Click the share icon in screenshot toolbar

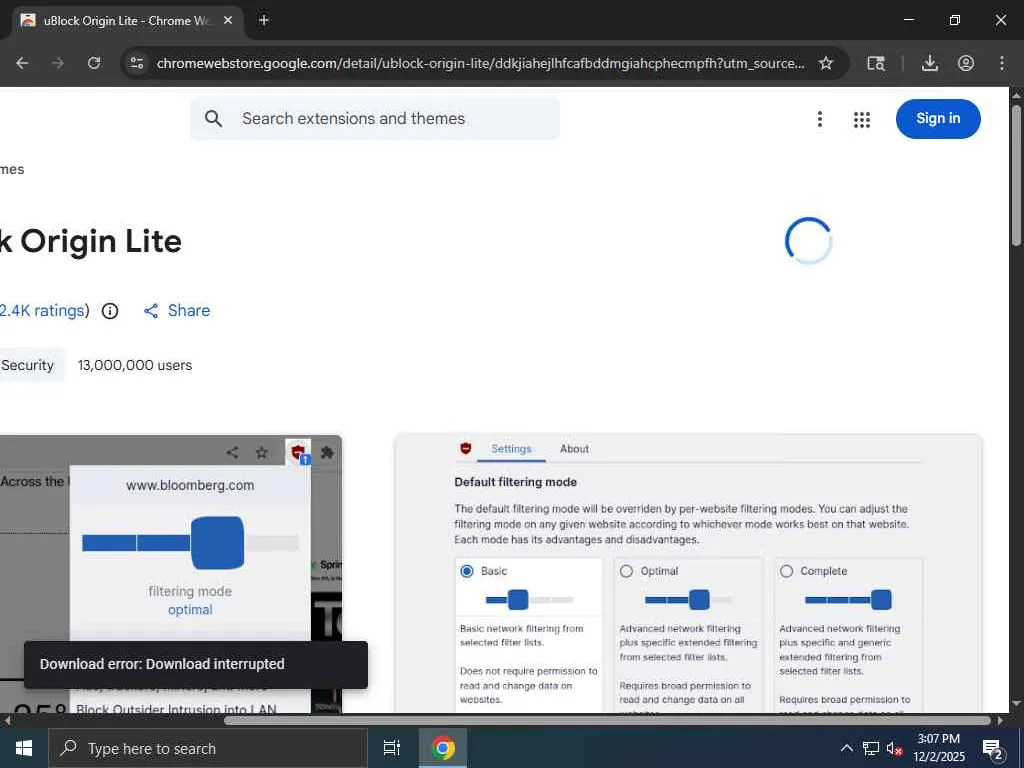(x=232, y=452)
